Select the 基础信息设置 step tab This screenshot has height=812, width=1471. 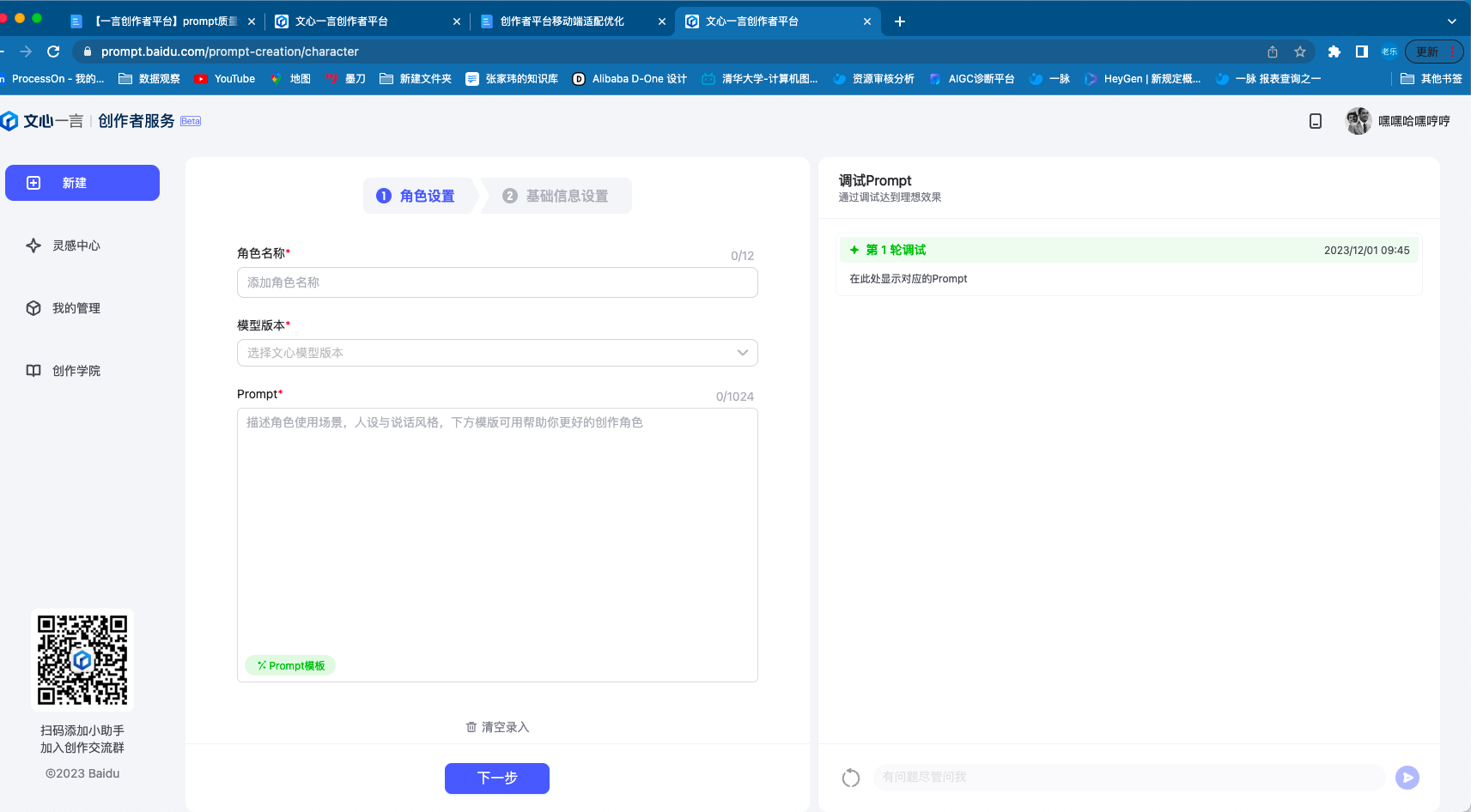pyautogui.click(x=556, y=196)
